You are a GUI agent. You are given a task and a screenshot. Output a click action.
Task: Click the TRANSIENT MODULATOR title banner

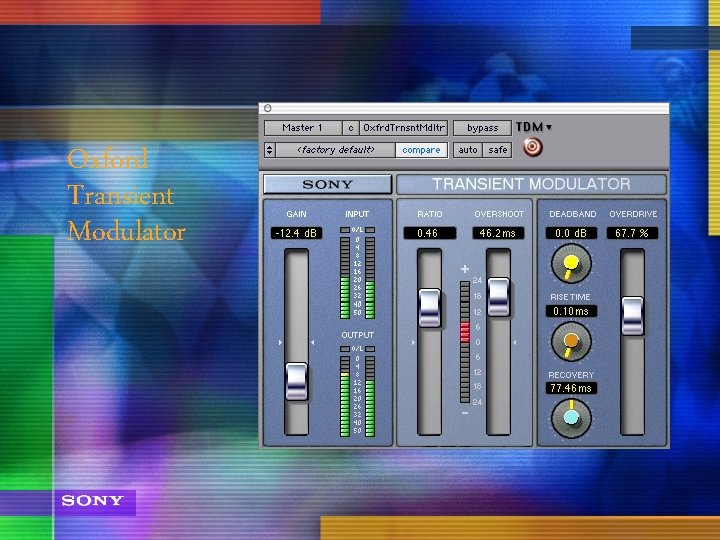click(x=531, y=184)
